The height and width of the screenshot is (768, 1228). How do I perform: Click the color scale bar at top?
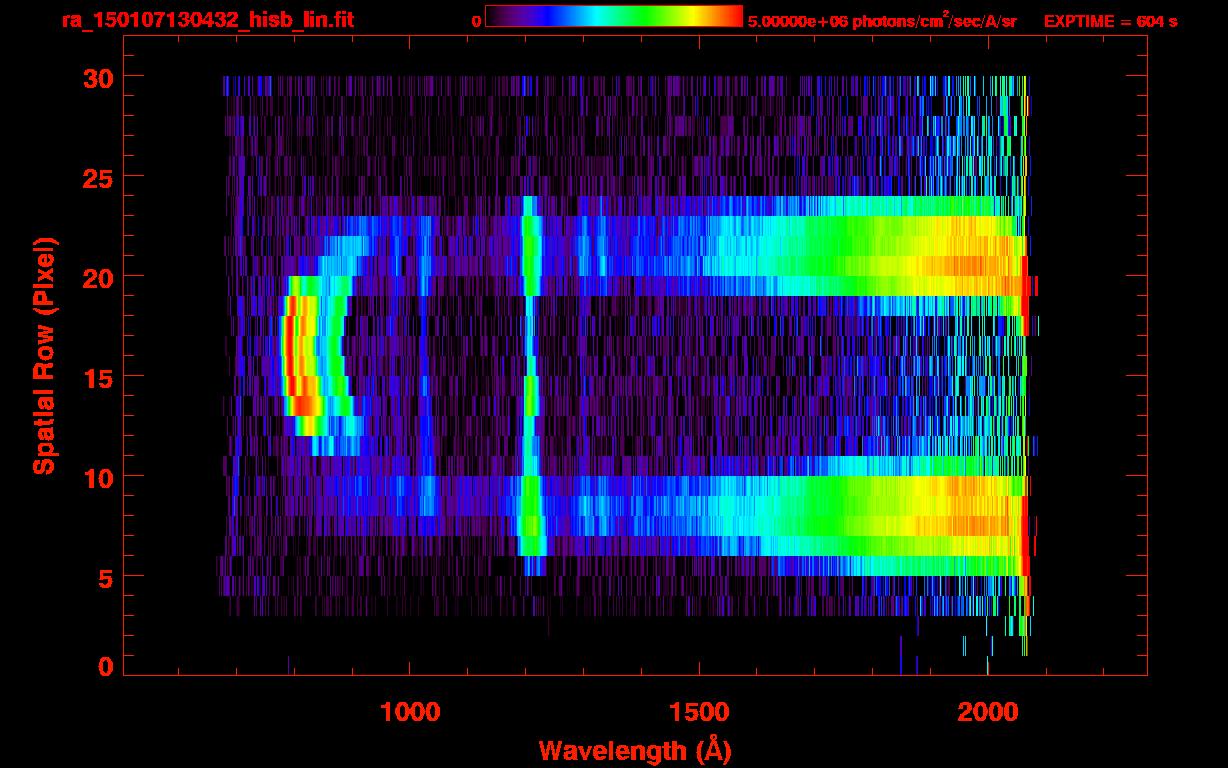pyautogui.click(x=613, y=16)
